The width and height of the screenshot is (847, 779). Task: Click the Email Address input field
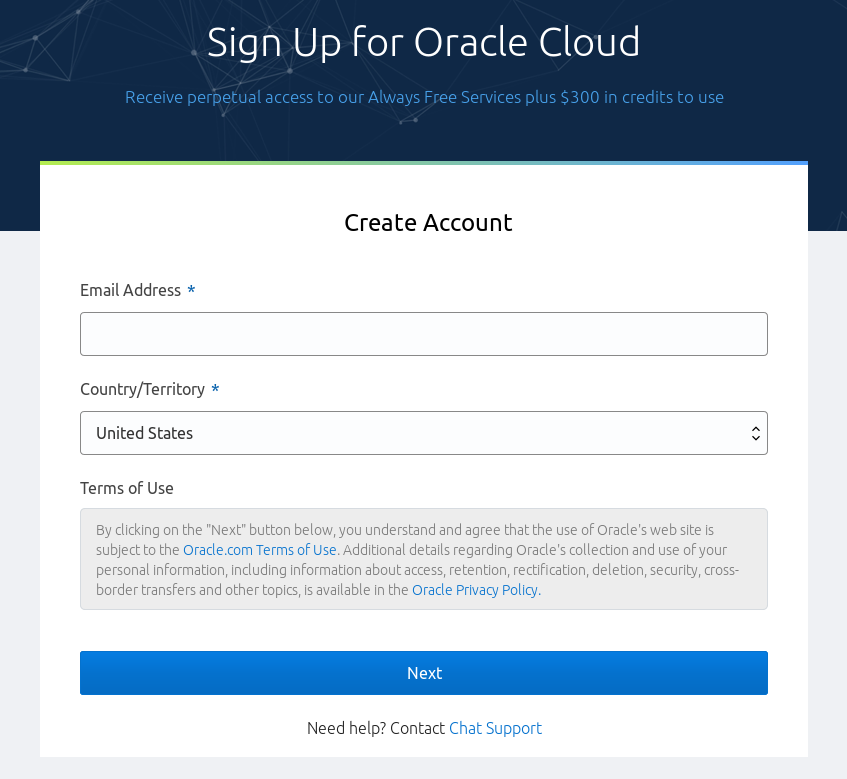423,334
